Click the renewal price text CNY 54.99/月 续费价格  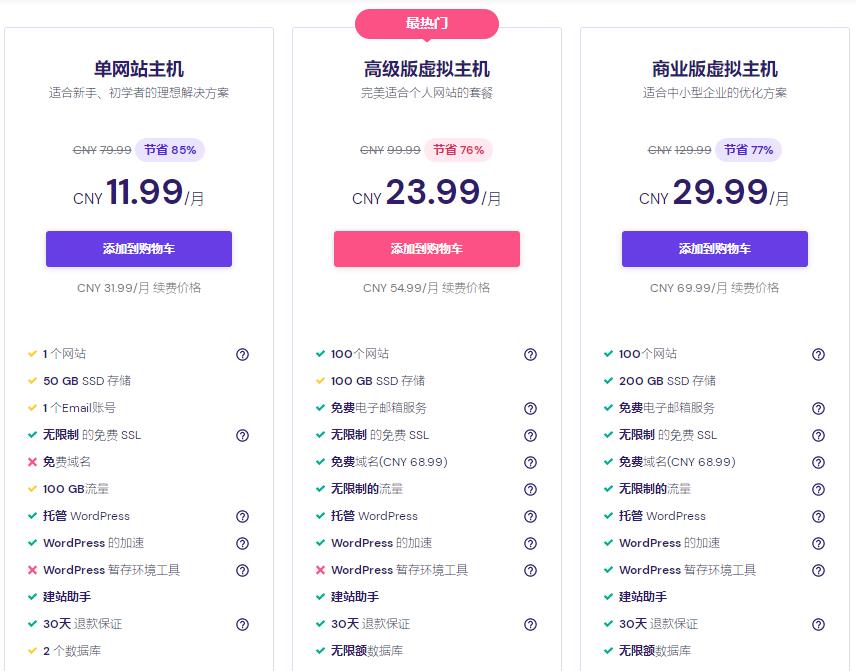click(426, 287)
